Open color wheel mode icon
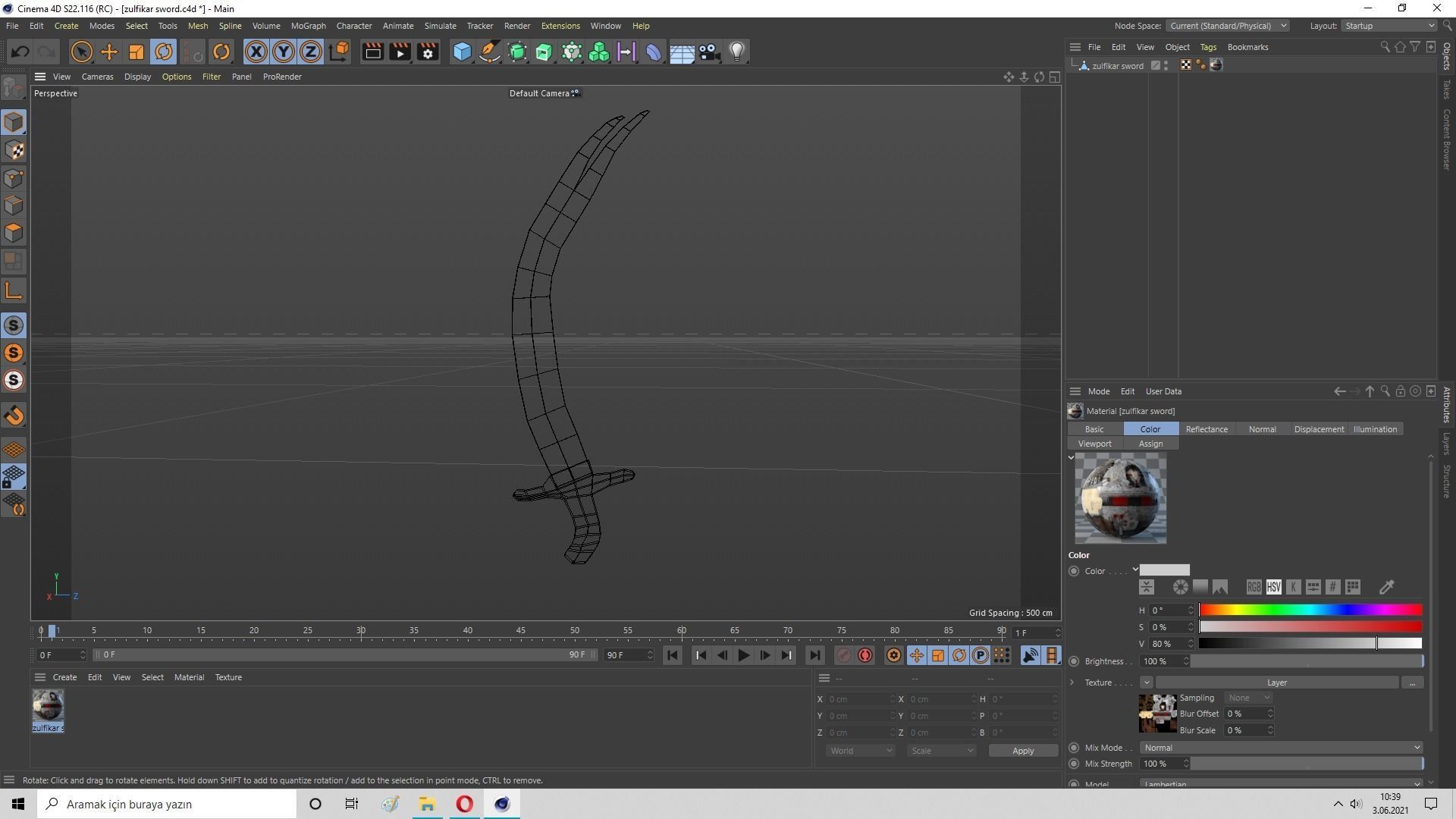Viewport: 1456px width, 819px height. pyautogui.click(x=1180, y=587)
